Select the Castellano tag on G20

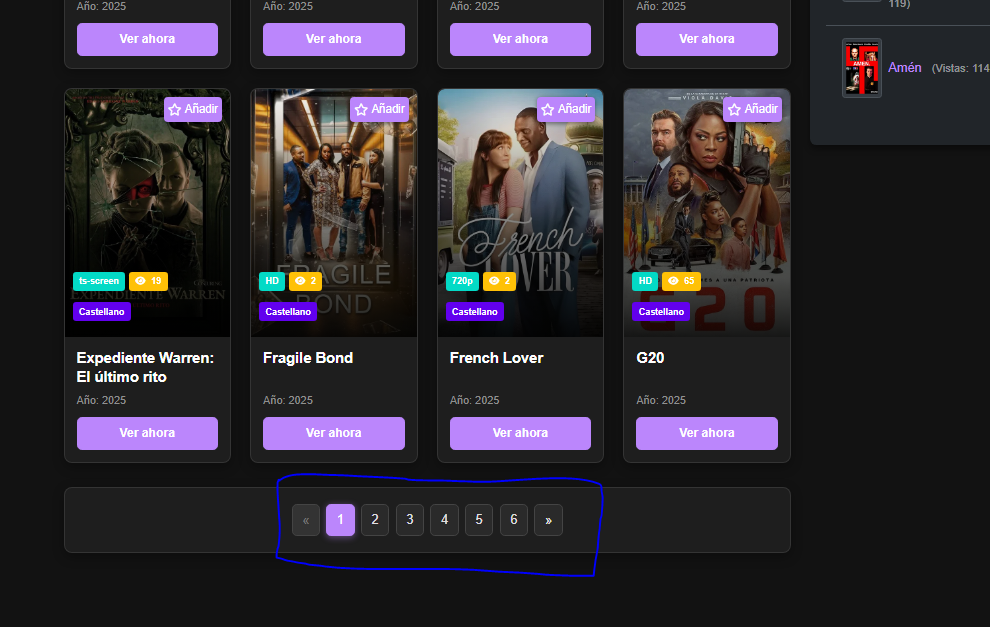pos(661,311)
